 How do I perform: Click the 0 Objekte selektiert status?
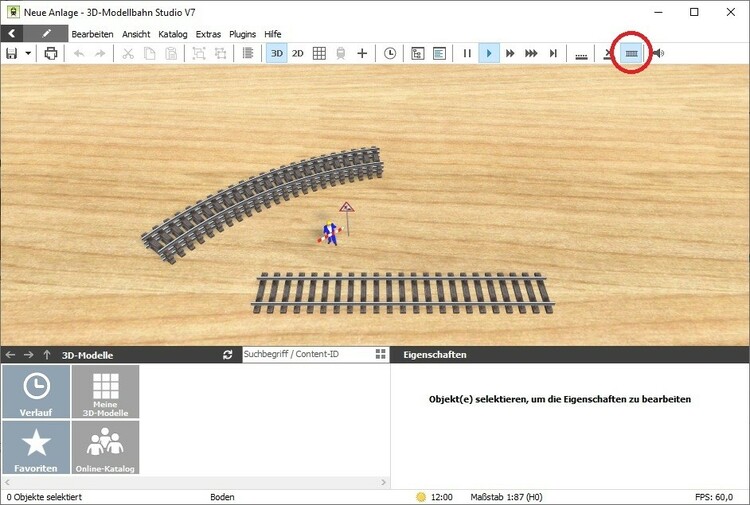[44, 497]
